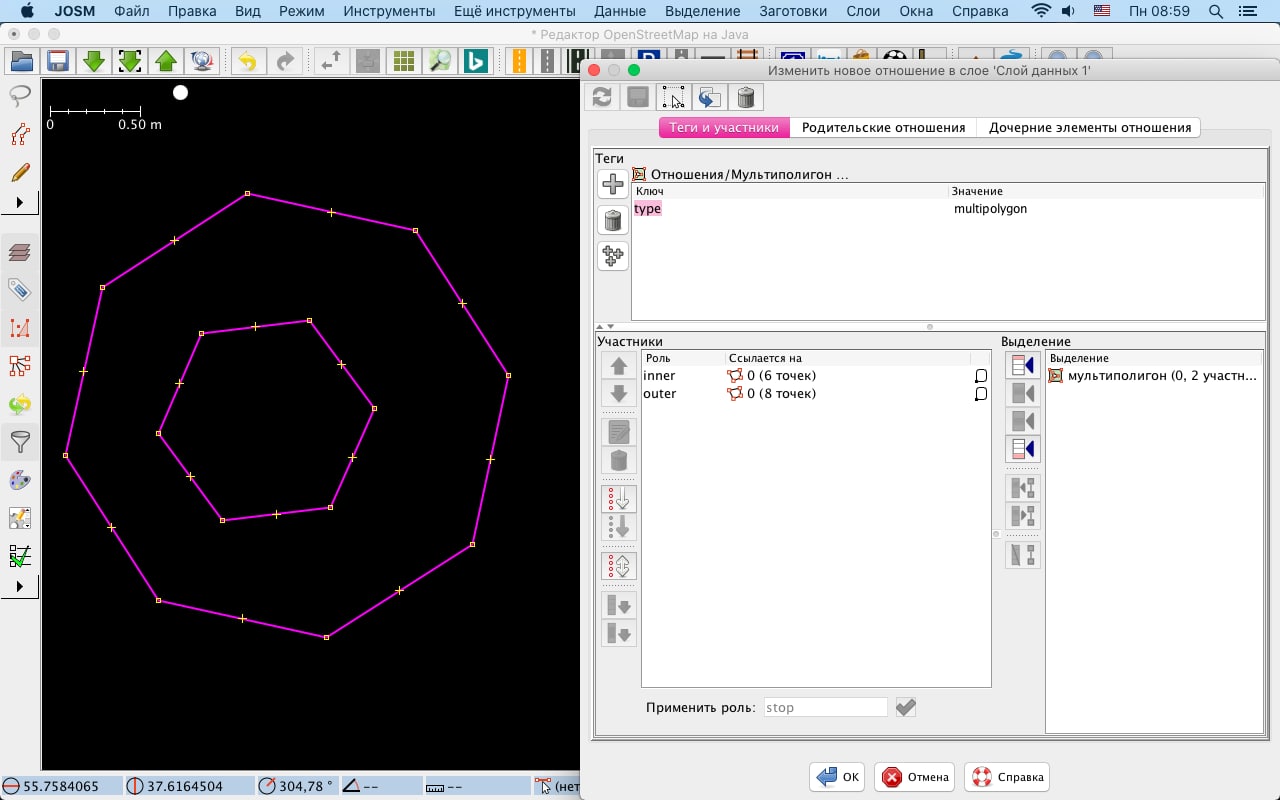Move member up with the up arrow
The height and width of the screenshot is (800, 1280).
pos(619,366)
